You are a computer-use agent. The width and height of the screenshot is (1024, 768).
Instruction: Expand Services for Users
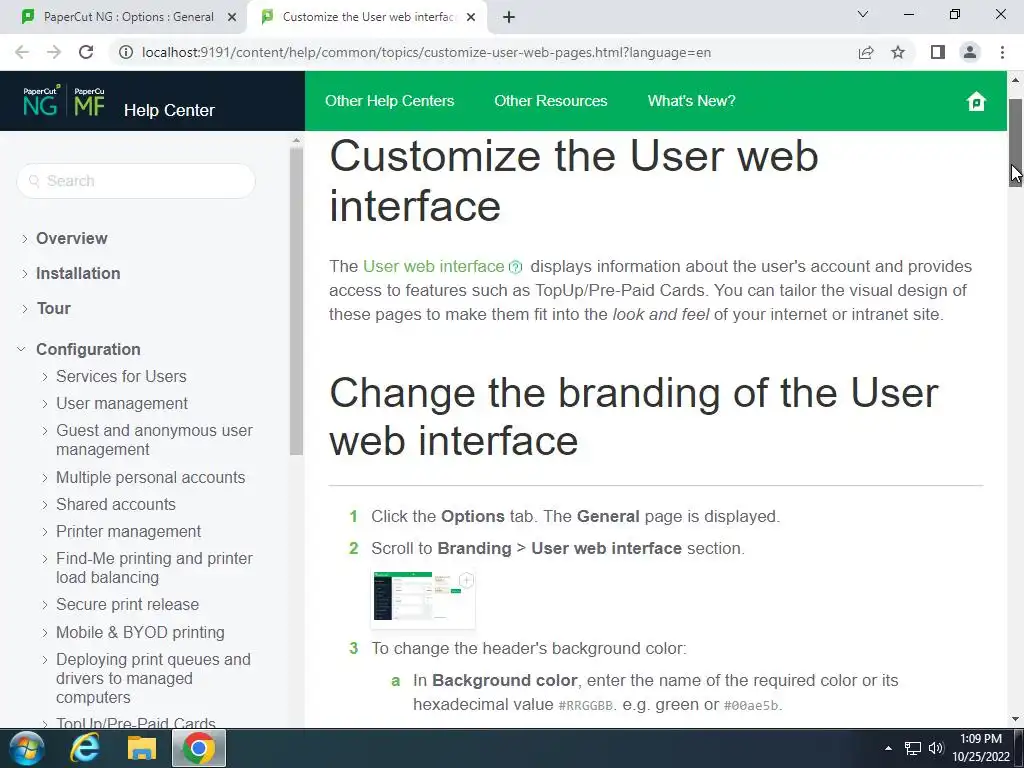44,377
